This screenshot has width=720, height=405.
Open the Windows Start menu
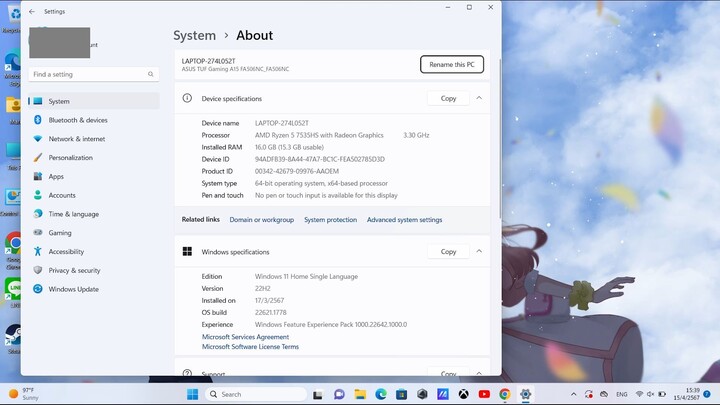[x=192, y=394]
